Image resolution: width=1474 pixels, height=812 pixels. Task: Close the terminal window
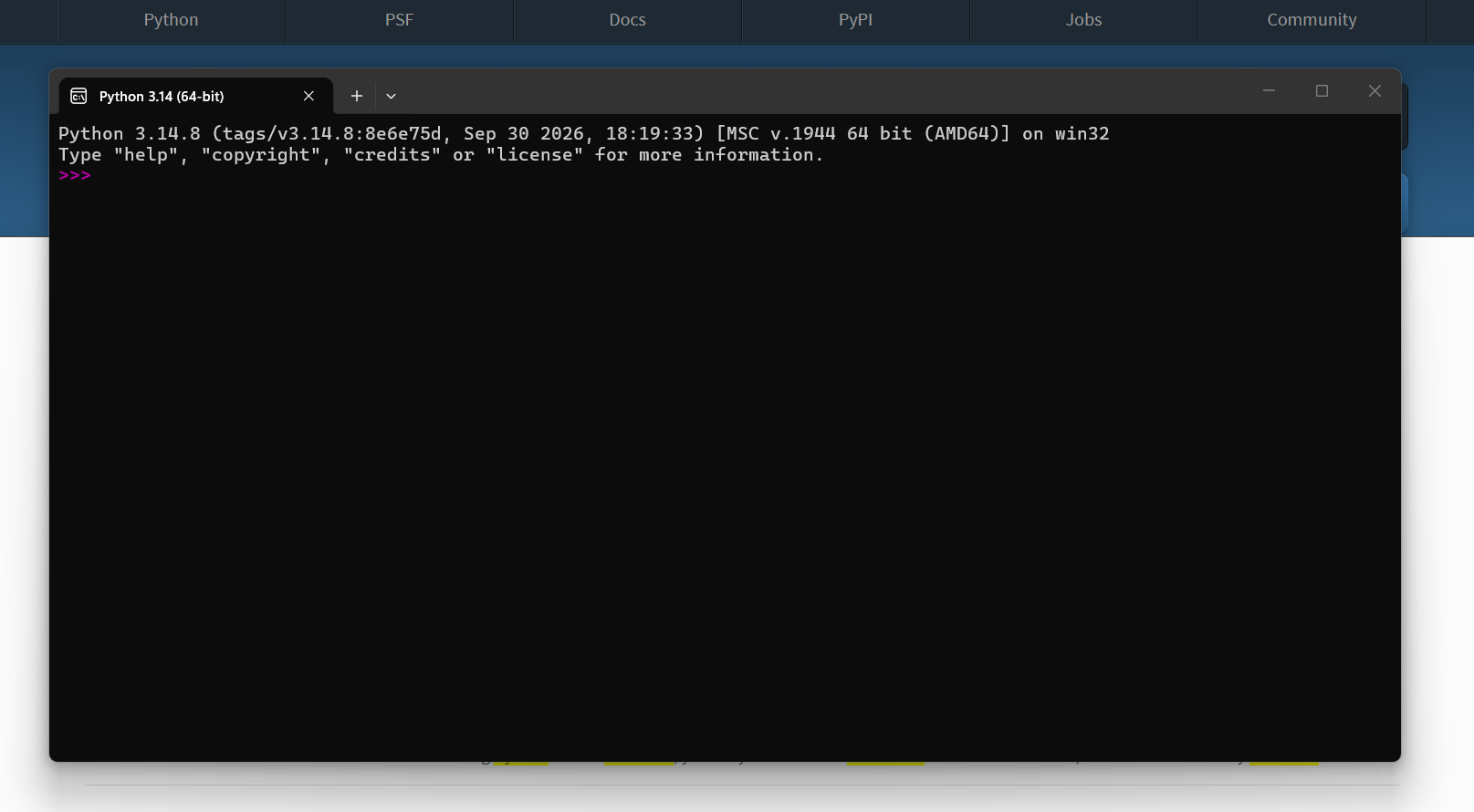point(1375,90)
